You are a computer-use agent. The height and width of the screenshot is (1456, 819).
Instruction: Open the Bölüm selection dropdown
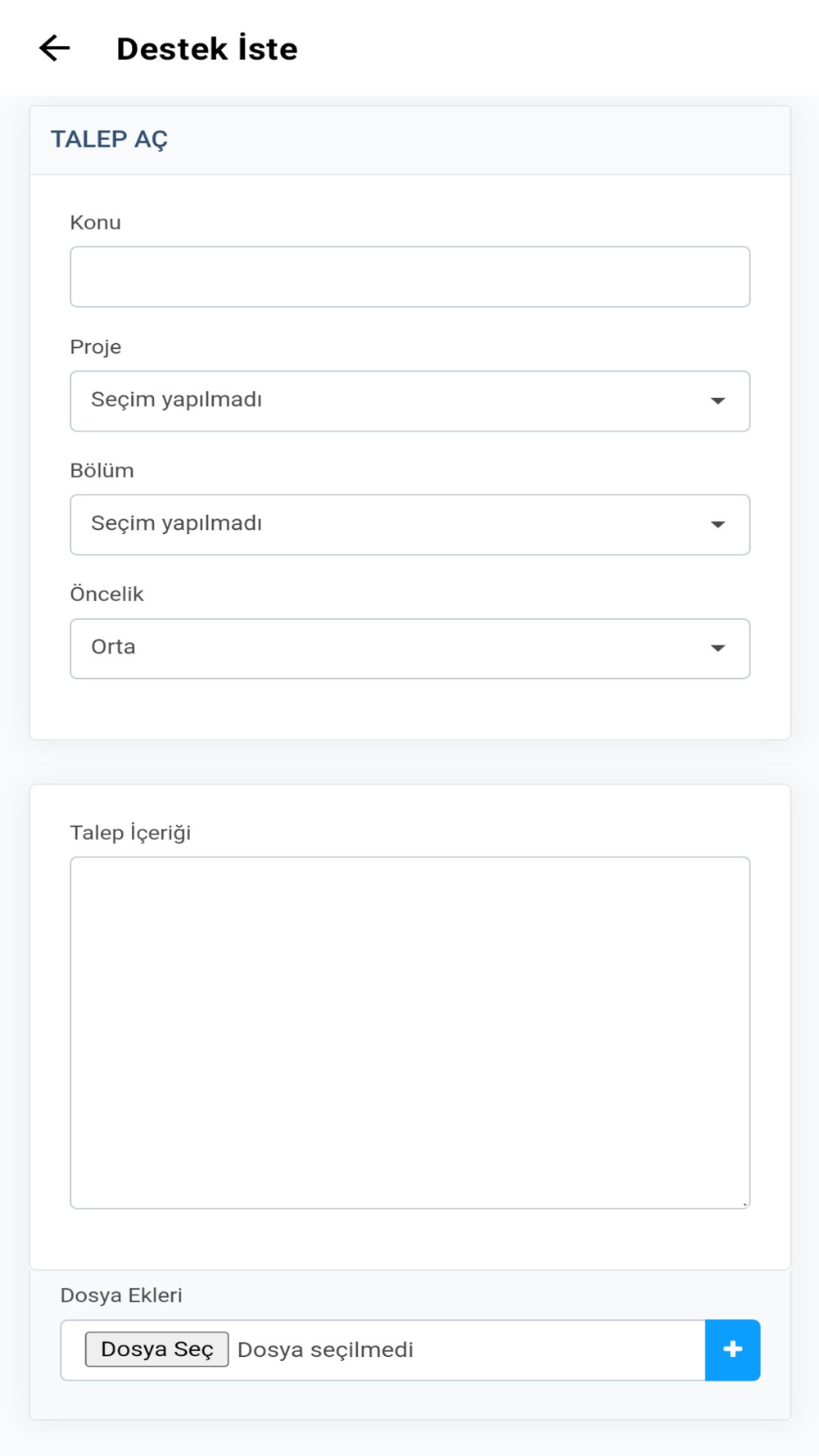coord(393,525)
